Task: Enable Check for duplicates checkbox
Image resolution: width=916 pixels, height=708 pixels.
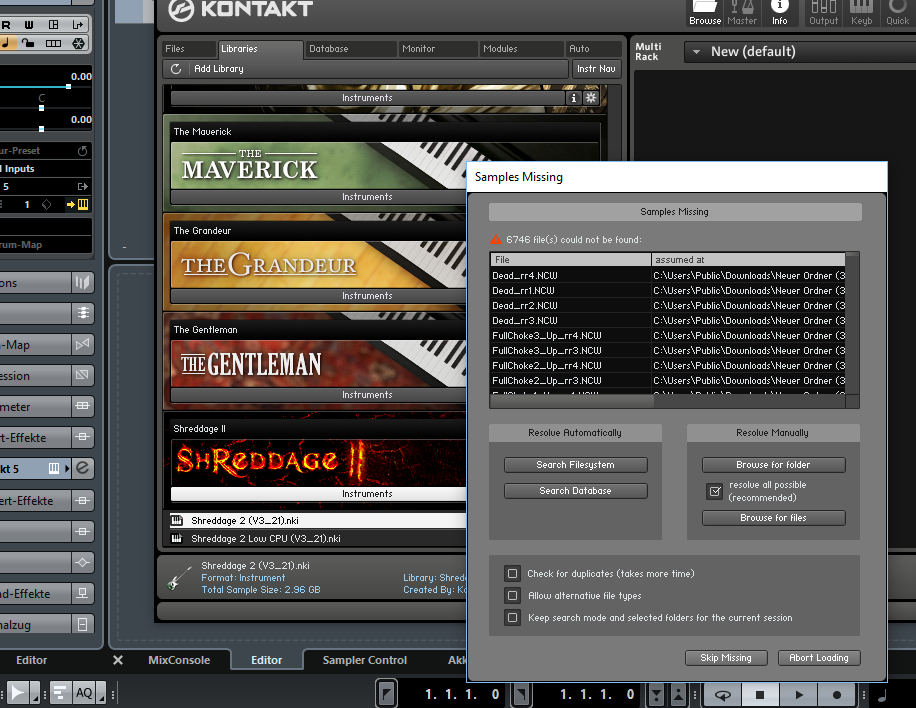Action: (513, 574)
